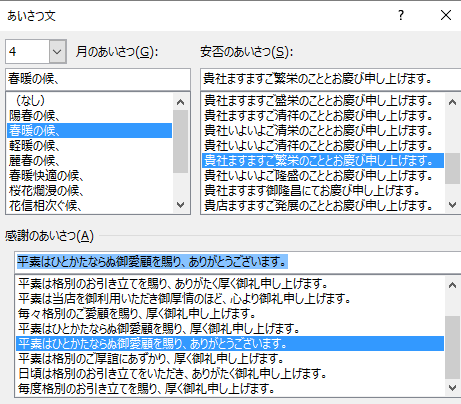The width and height of the screenshot is (461, 404).
Task: Click down arrow of month greeting scrollbar
Action: [181, 204]
